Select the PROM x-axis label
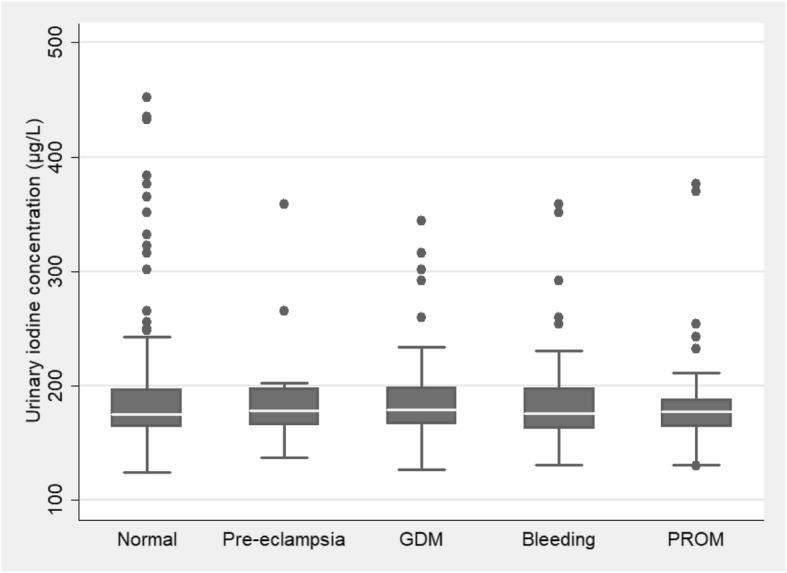This screenshot has width=787, height=573. click(x=696, y=540)
